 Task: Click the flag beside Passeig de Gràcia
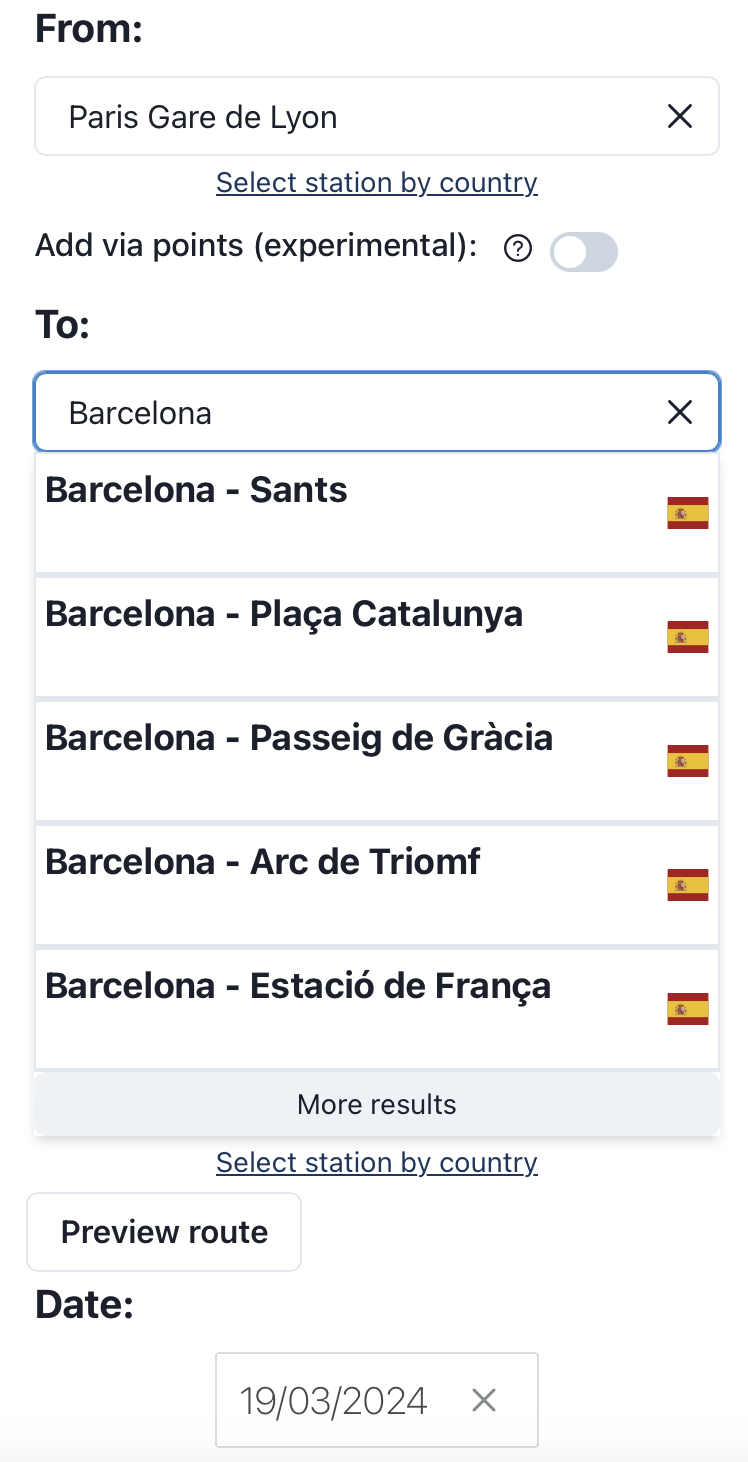[x=688, y=761]
